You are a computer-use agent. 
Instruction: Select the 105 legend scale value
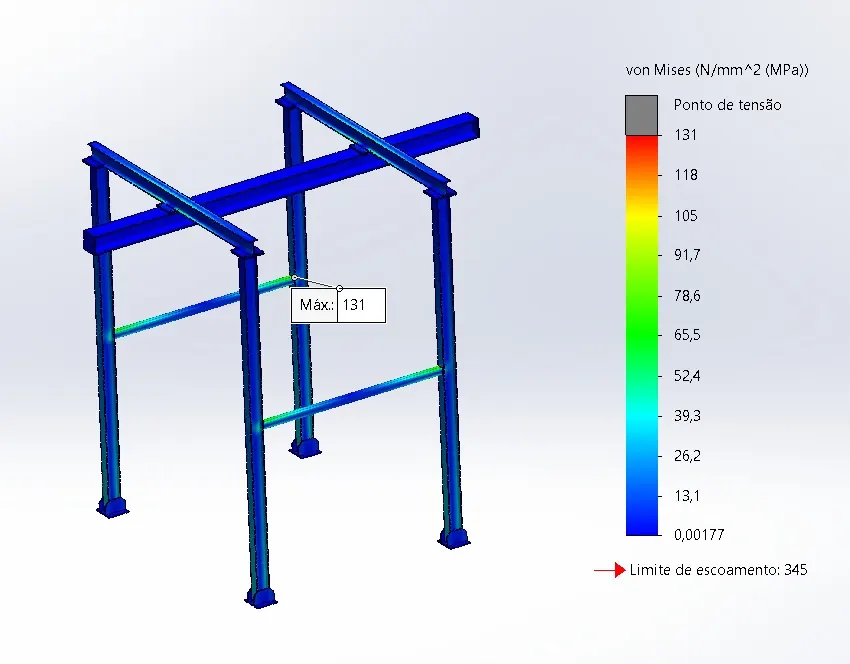(686, 216)
